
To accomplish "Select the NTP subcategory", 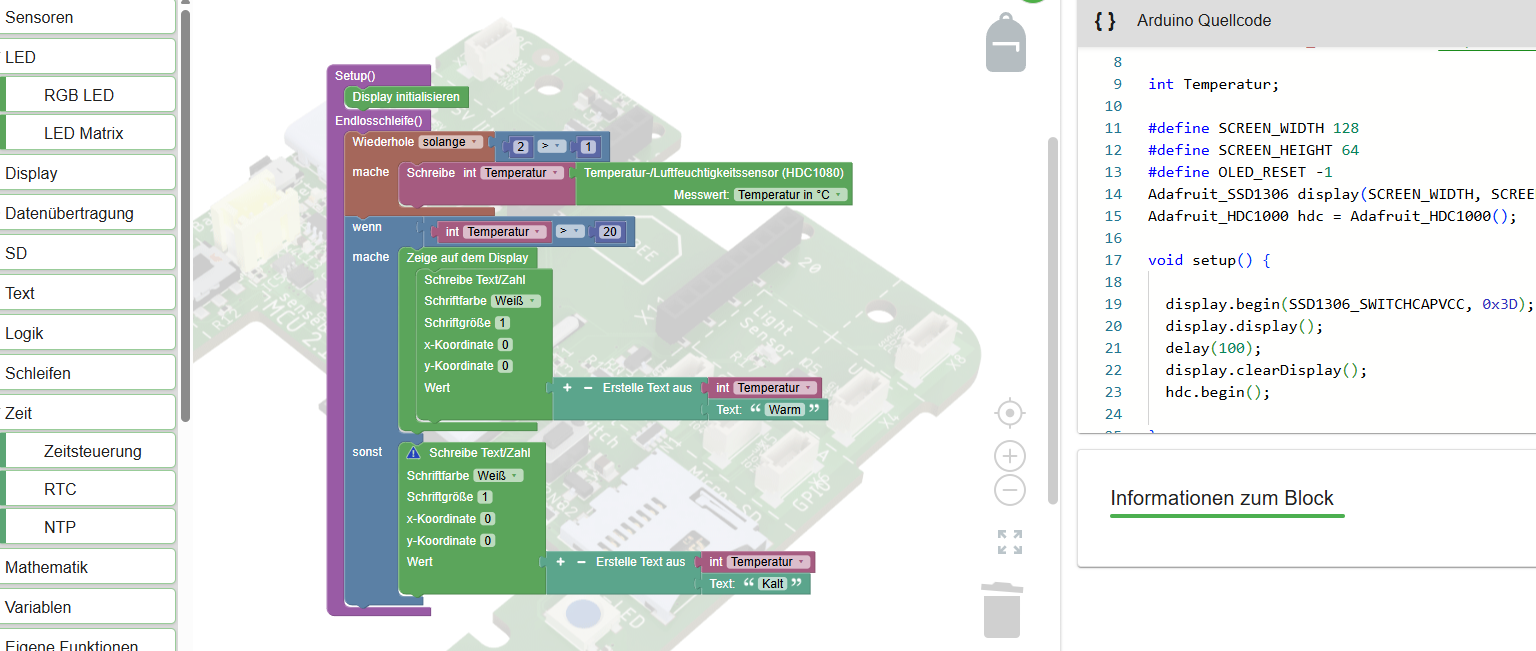I will [x=88, y=528].
